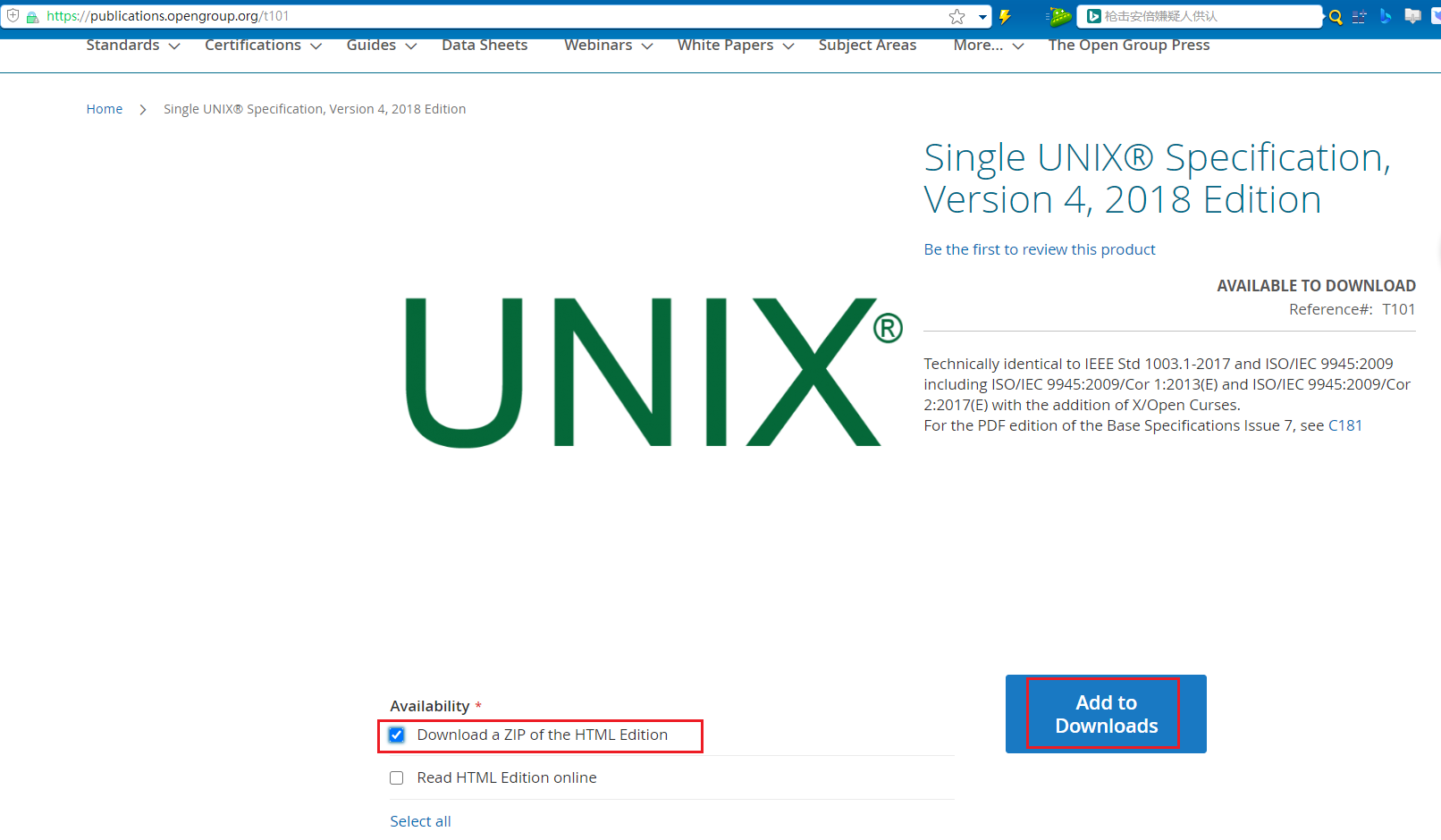The image size is (1441, 840).
Task: Open the Webinars menu
Action: click(x=598, y=45)
